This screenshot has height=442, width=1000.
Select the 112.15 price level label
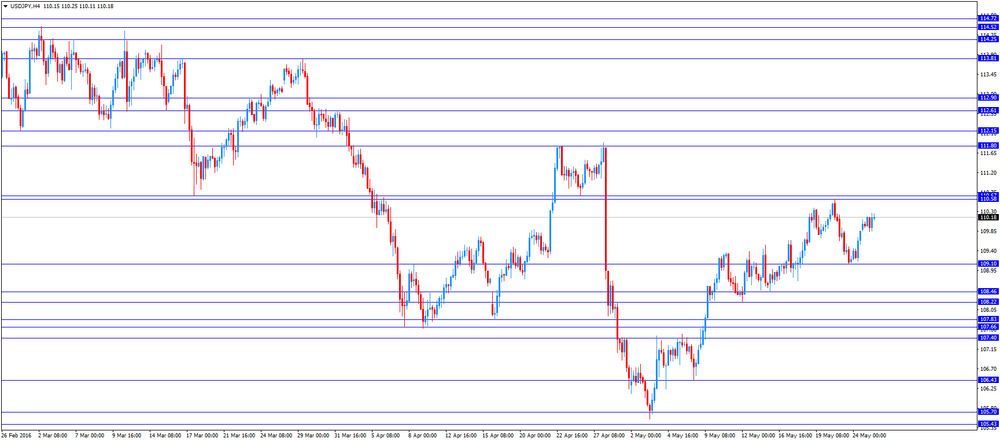coord(989,131)
